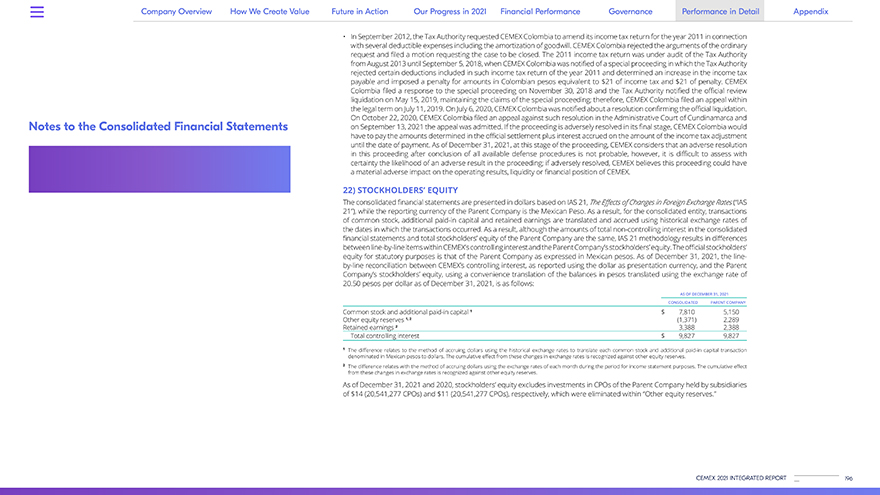Click the purple gradient box under the heading
This screenshot has height=495, width=880.
point(159,169)
